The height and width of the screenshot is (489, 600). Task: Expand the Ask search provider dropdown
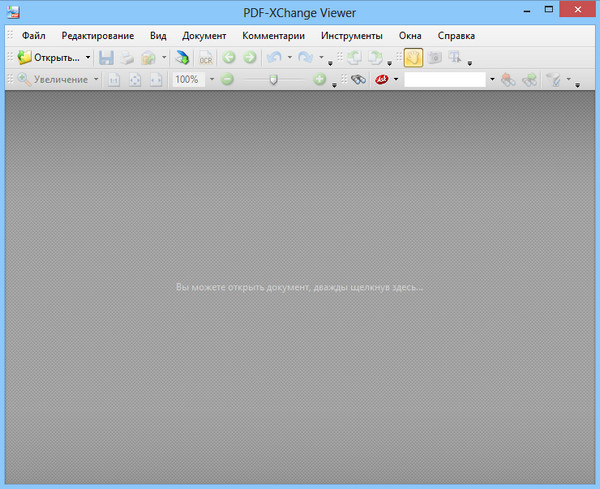click(396, 79)
